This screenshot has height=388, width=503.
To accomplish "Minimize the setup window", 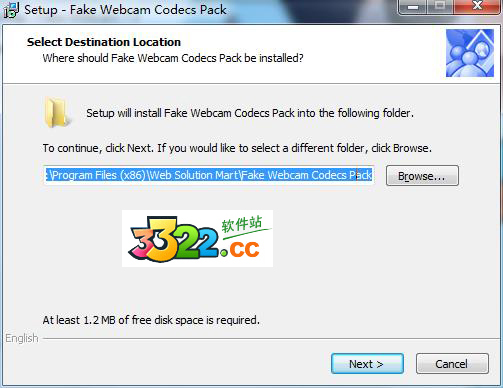I will click(x=413, y=7).
